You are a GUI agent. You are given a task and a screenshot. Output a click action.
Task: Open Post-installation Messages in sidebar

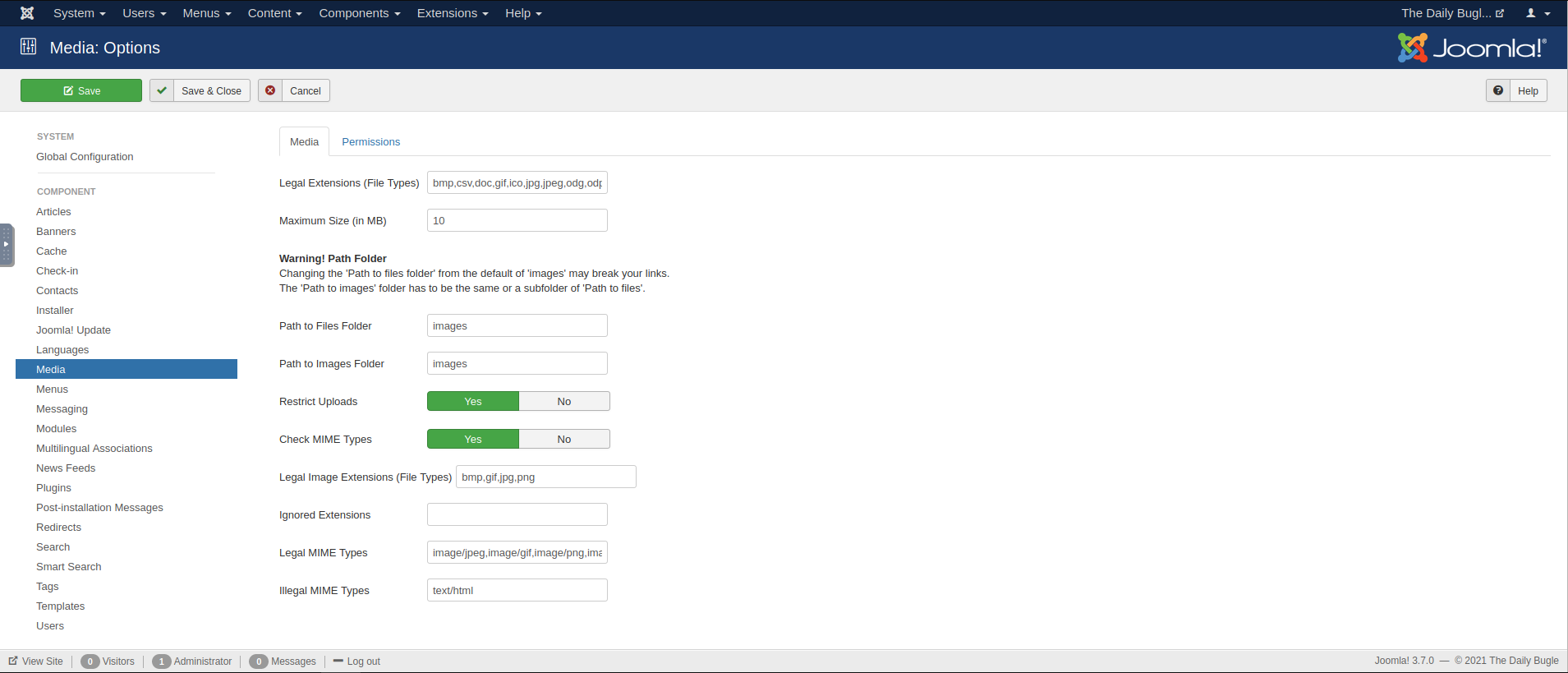pos(99,507)
